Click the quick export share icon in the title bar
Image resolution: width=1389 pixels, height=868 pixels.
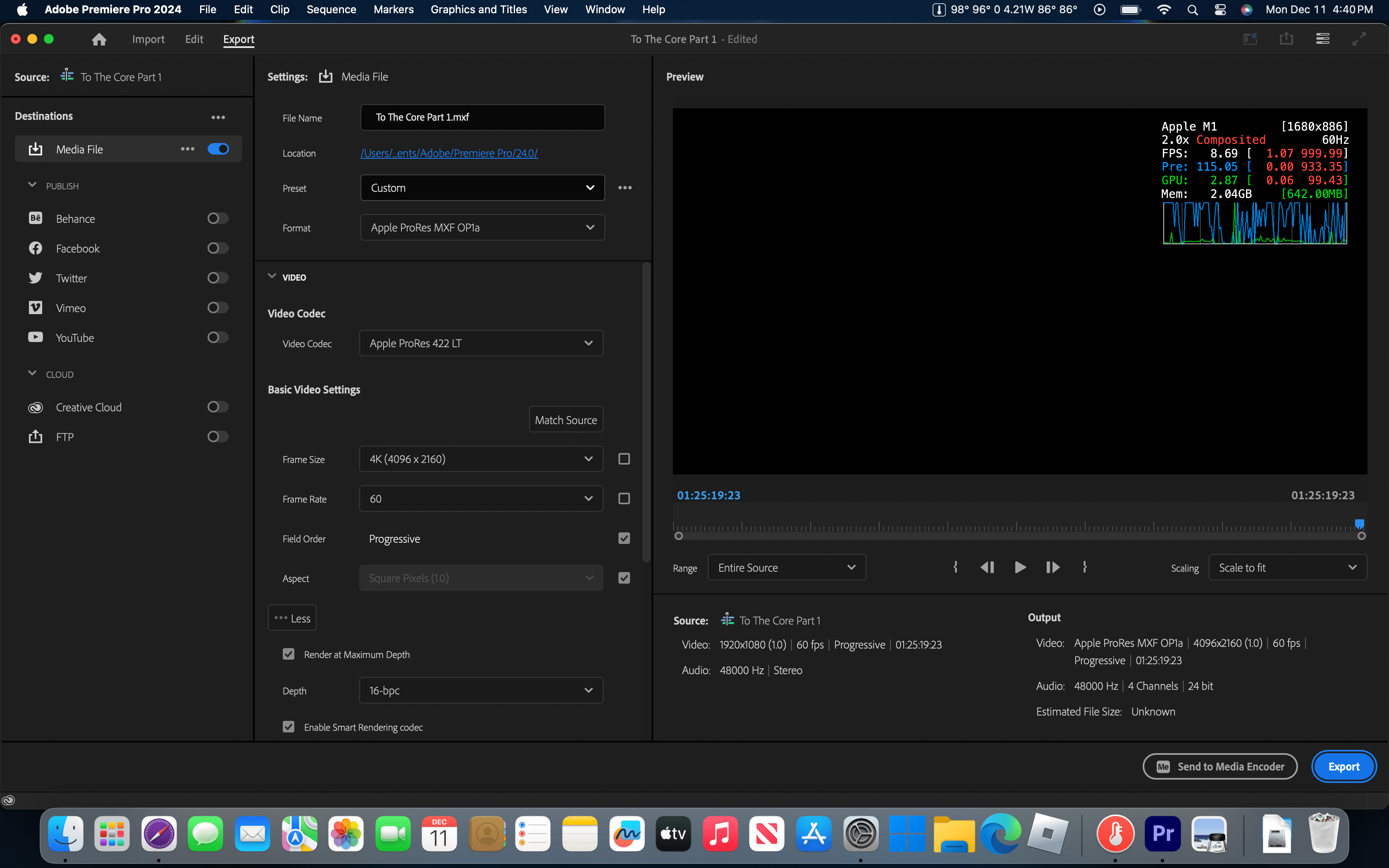(1287, 38)
